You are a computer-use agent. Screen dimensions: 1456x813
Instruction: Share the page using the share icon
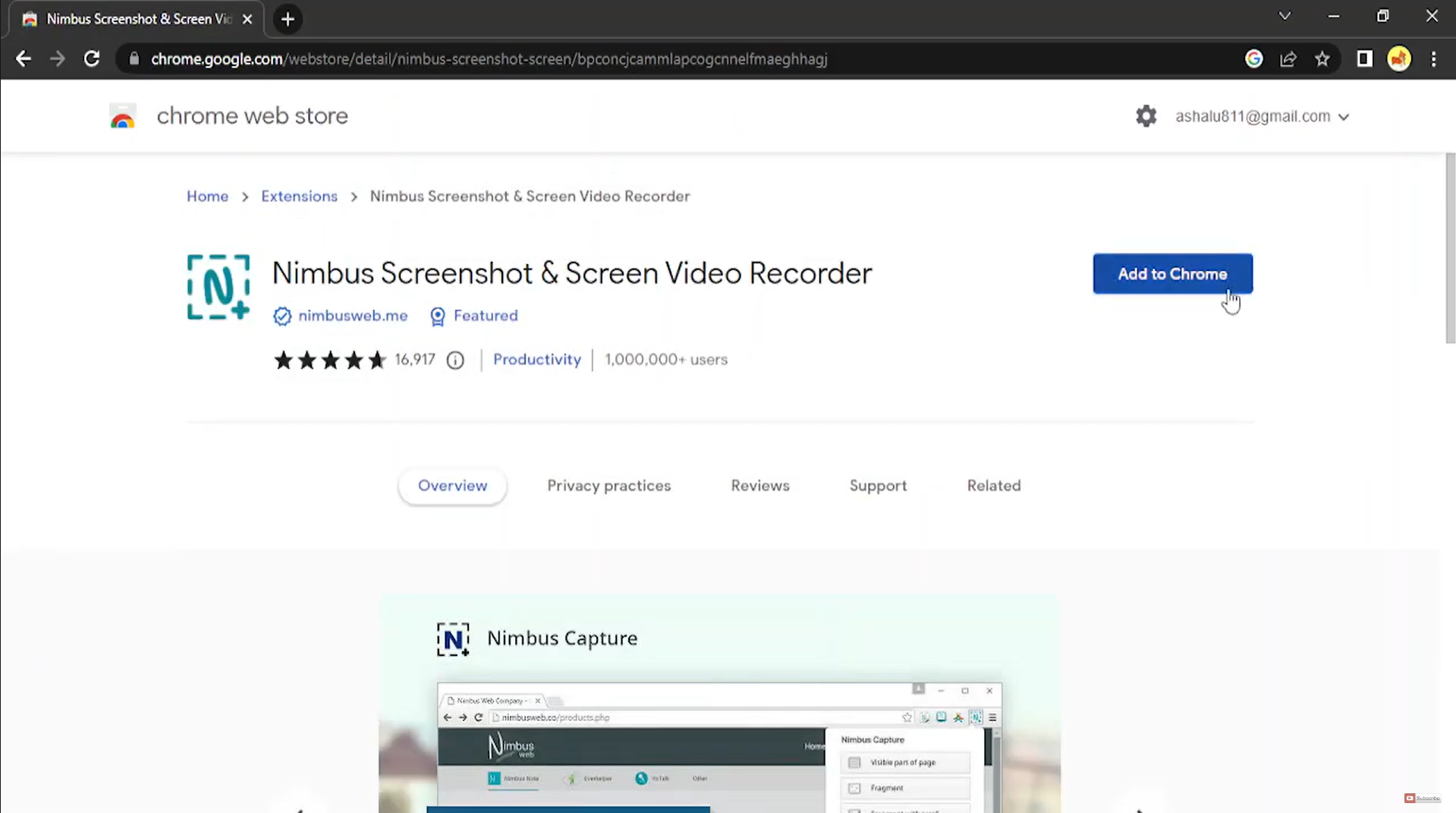1288,58
